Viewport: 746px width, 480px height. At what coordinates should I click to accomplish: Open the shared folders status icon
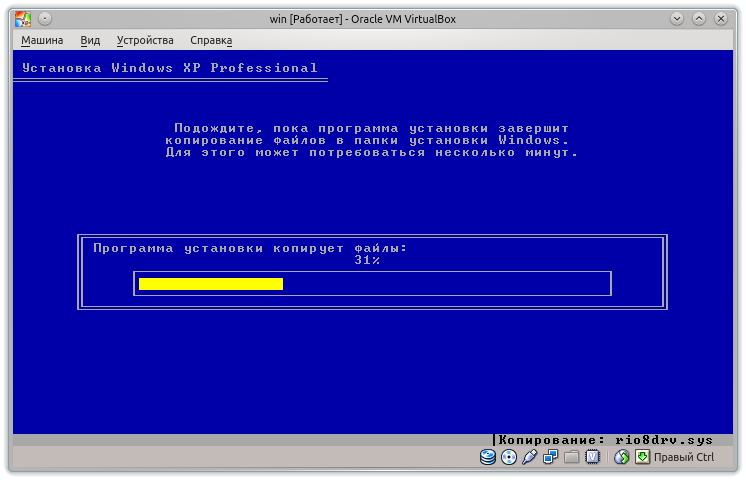coord(571,457)
